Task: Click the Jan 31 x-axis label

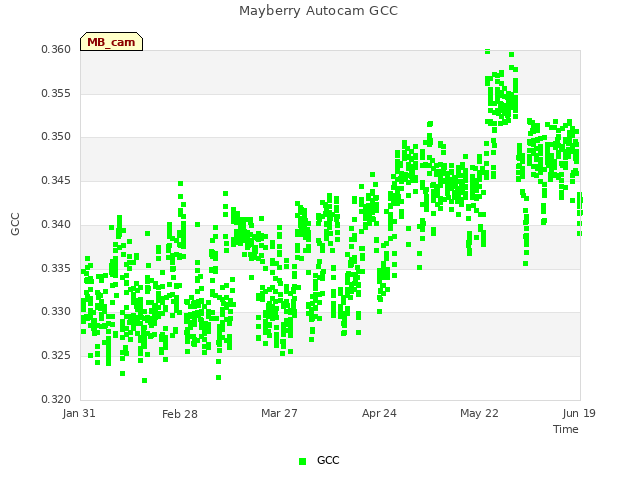Action: [x=79, y=413]
